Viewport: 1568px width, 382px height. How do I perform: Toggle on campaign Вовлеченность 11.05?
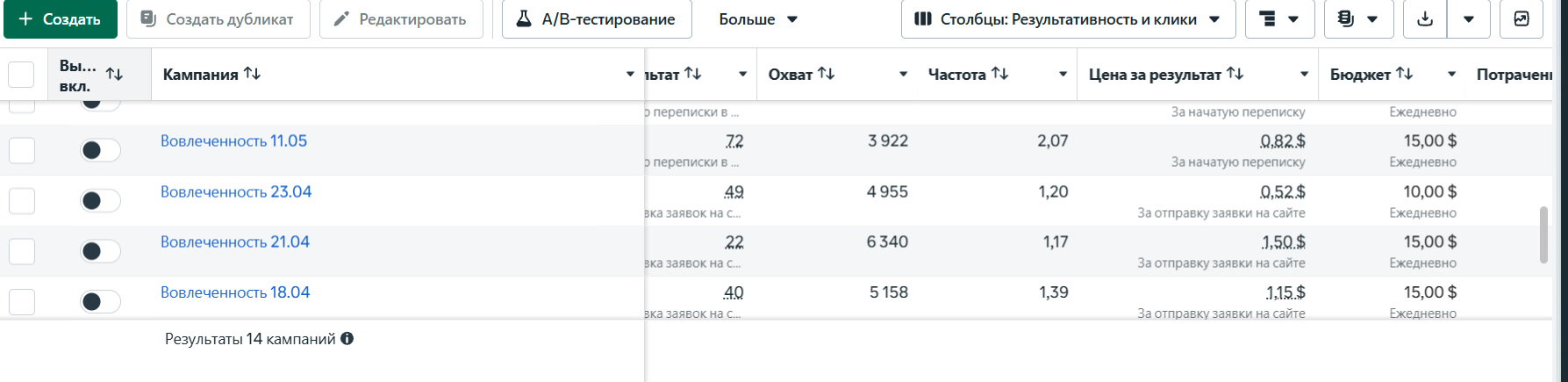tap(100, 150)
